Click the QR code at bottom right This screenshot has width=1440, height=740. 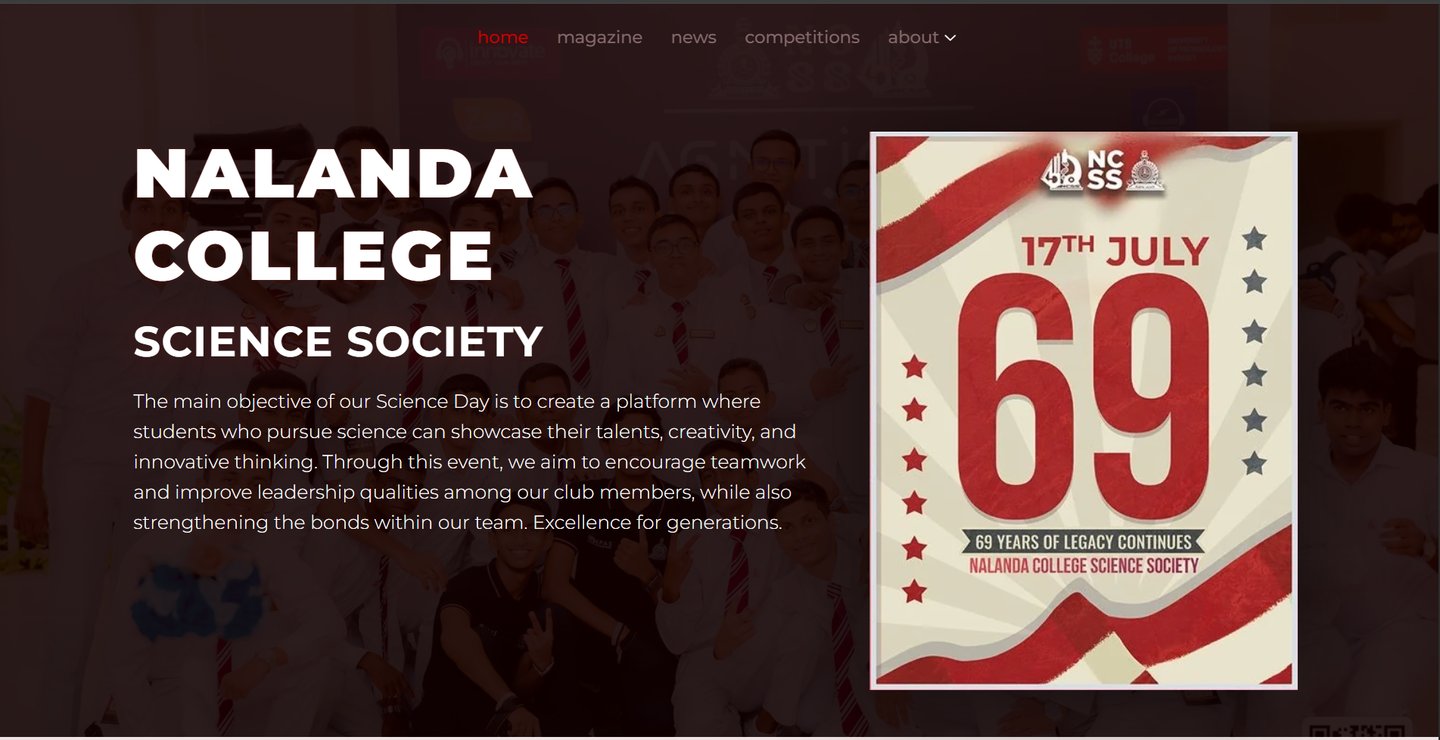[1356, 730]
